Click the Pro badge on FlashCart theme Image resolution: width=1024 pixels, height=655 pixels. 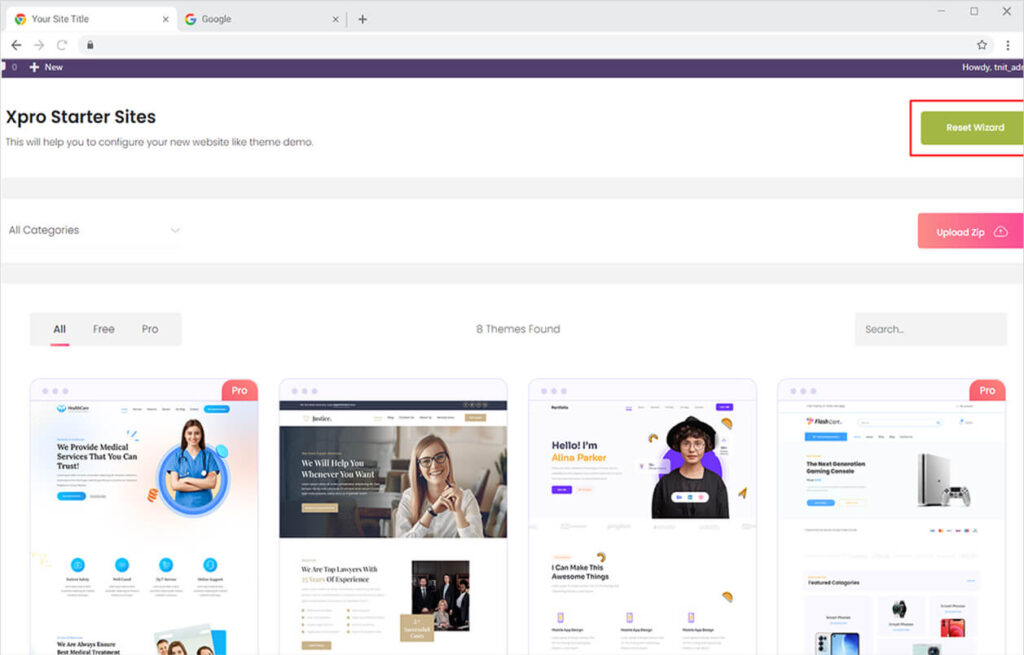pos(987,390)
